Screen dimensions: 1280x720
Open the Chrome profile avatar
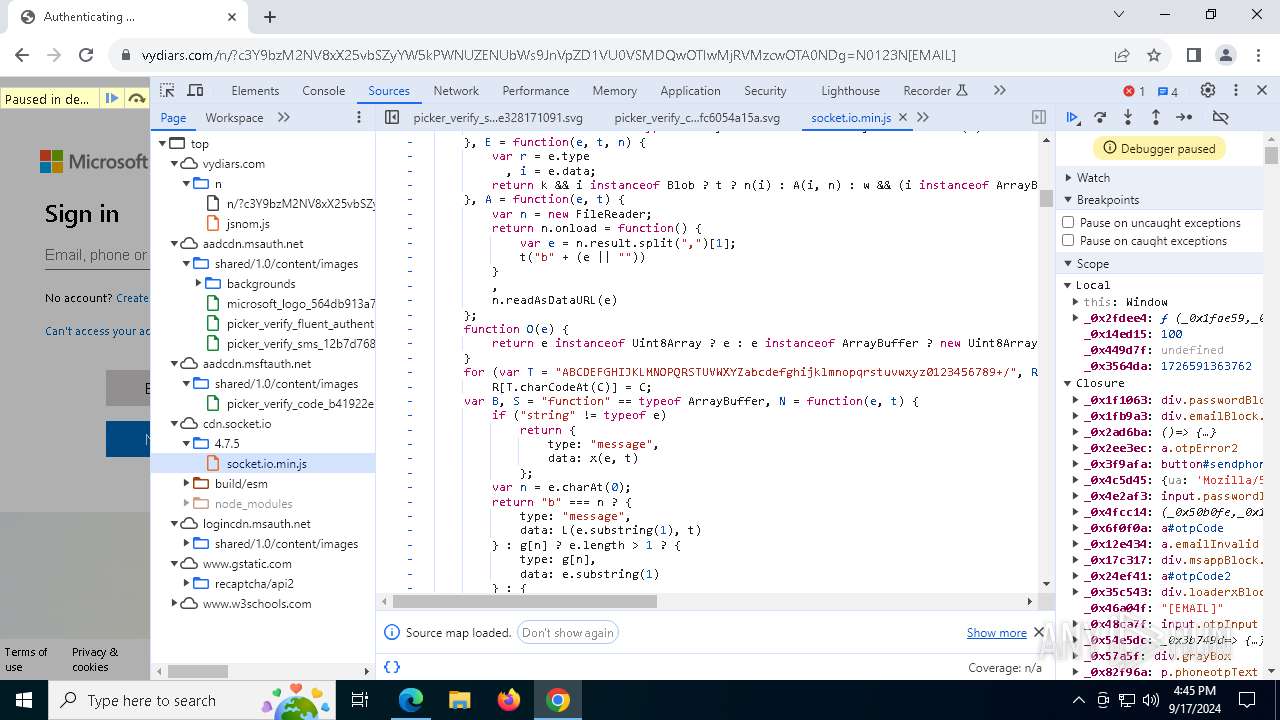pyautogui.click(x=1226, y=55)
